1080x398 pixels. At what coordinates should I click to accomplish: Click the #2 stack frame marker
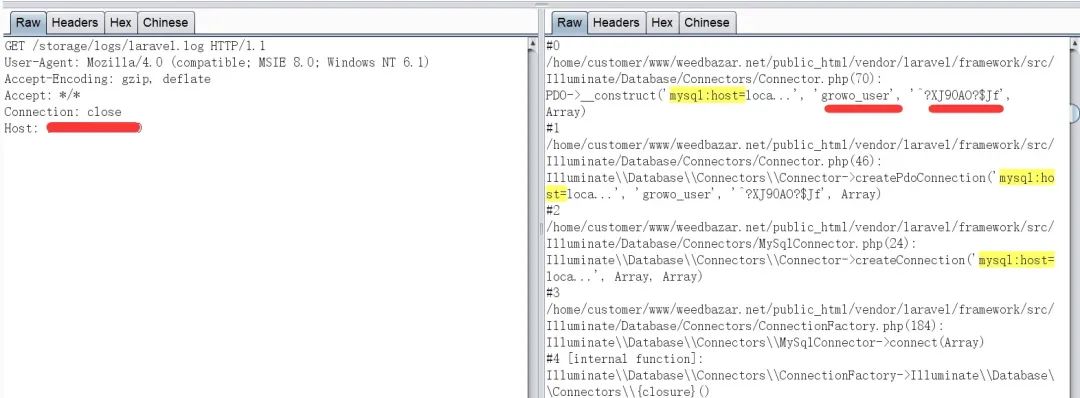click(x=553, y=211)
